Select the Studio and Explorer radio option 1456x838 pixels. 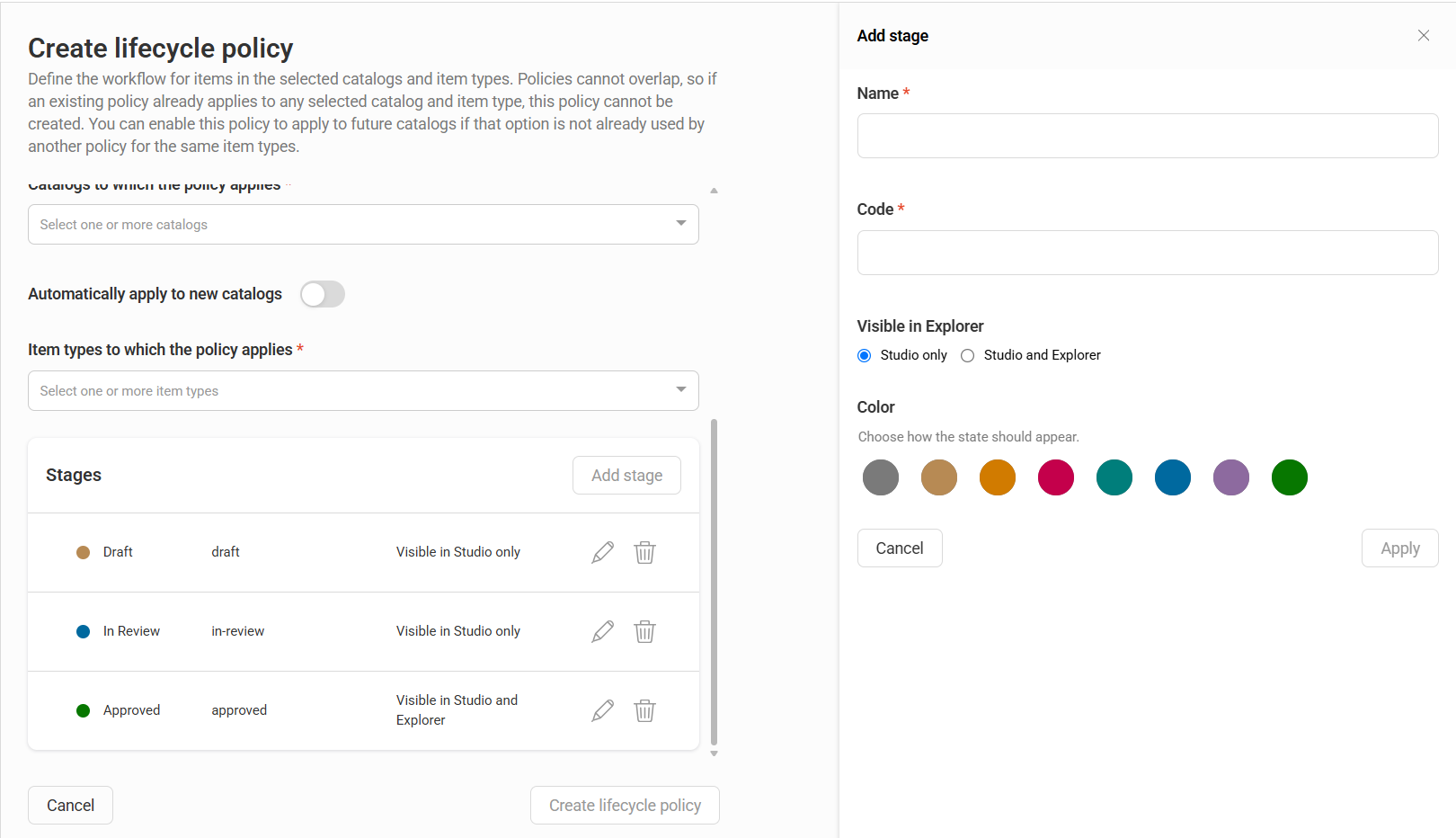pyautogui.click(x=968, y=355)
